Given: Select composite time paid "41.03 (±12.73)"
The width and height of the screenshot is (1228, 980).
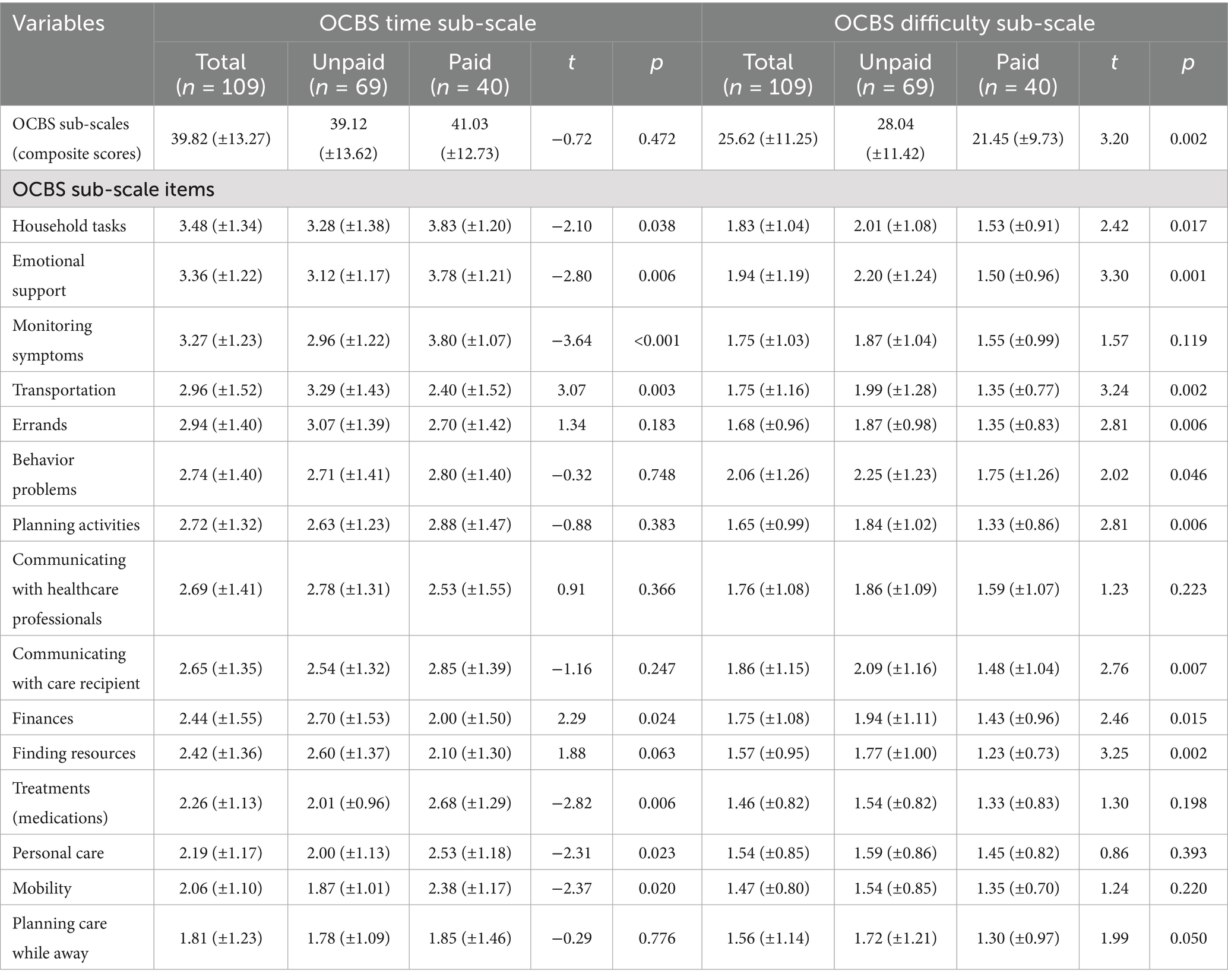Looking at the screenshot, I should point(470,138).
